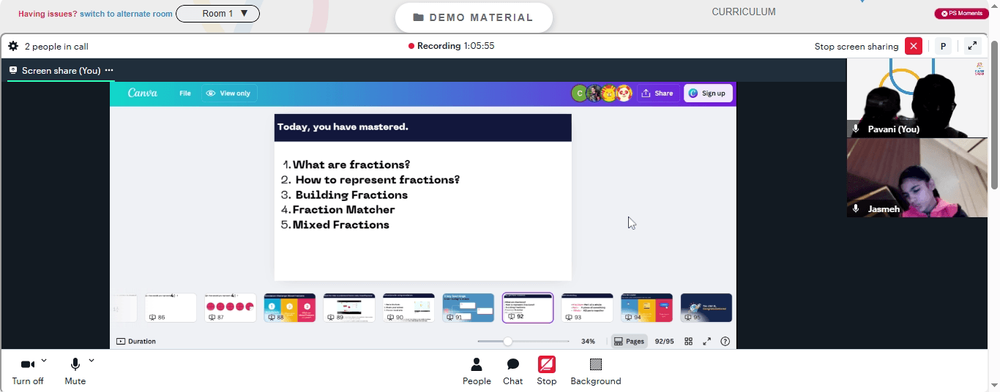Select slide 86 thumbnail

(170, 308)
